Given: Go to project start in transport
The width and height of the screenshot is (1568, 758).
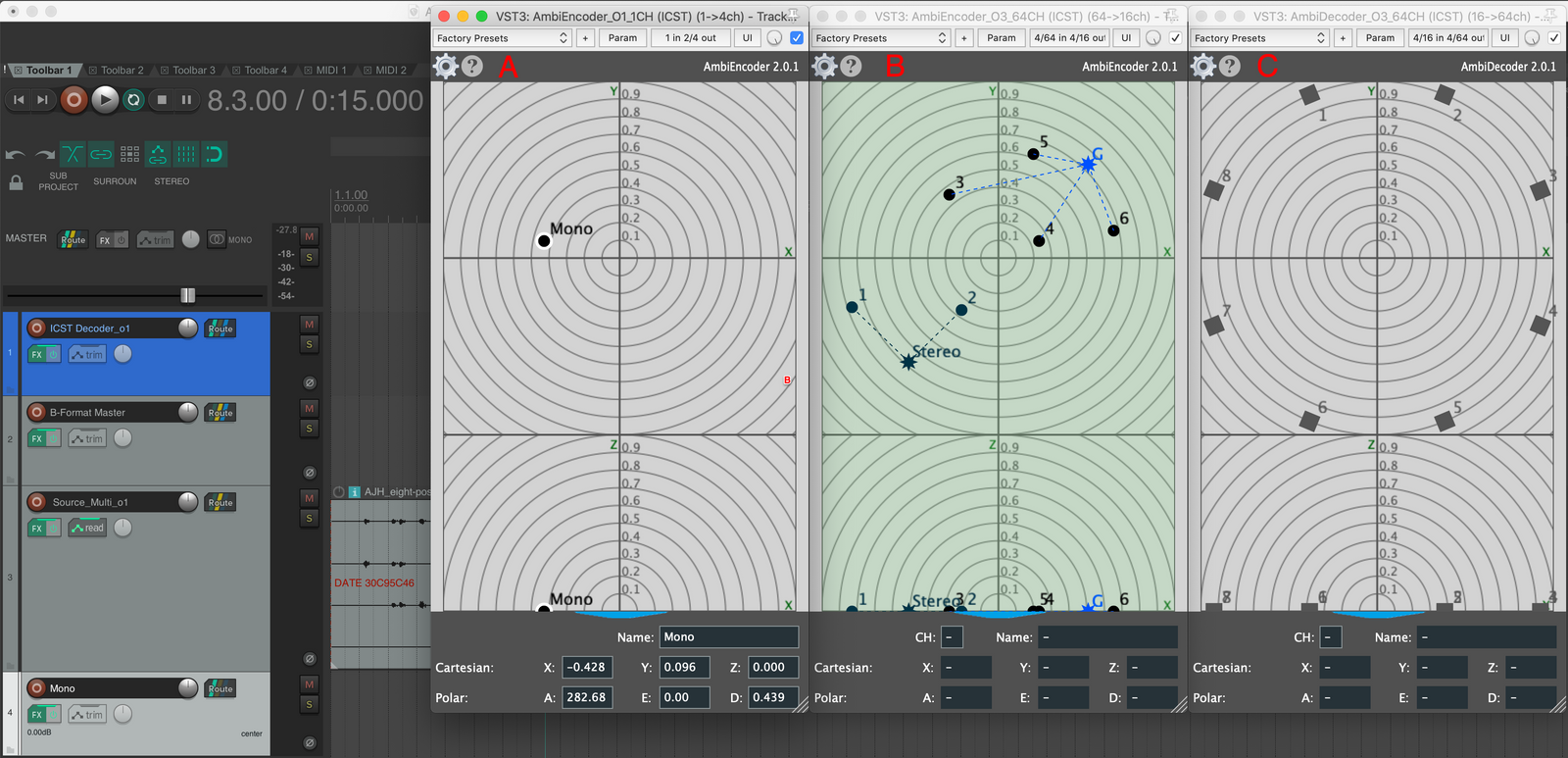Looking at the screenshot, I should tap(19, 99).
